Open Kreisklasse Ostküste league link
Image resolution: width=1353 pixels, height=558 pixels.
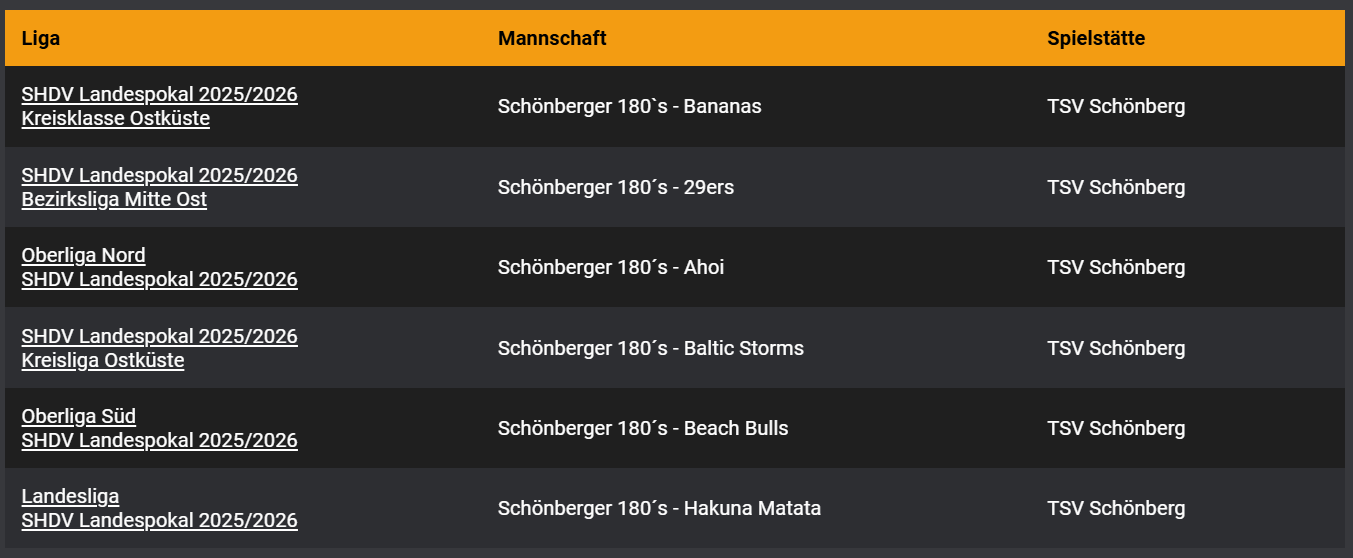[x=115, y=118]
